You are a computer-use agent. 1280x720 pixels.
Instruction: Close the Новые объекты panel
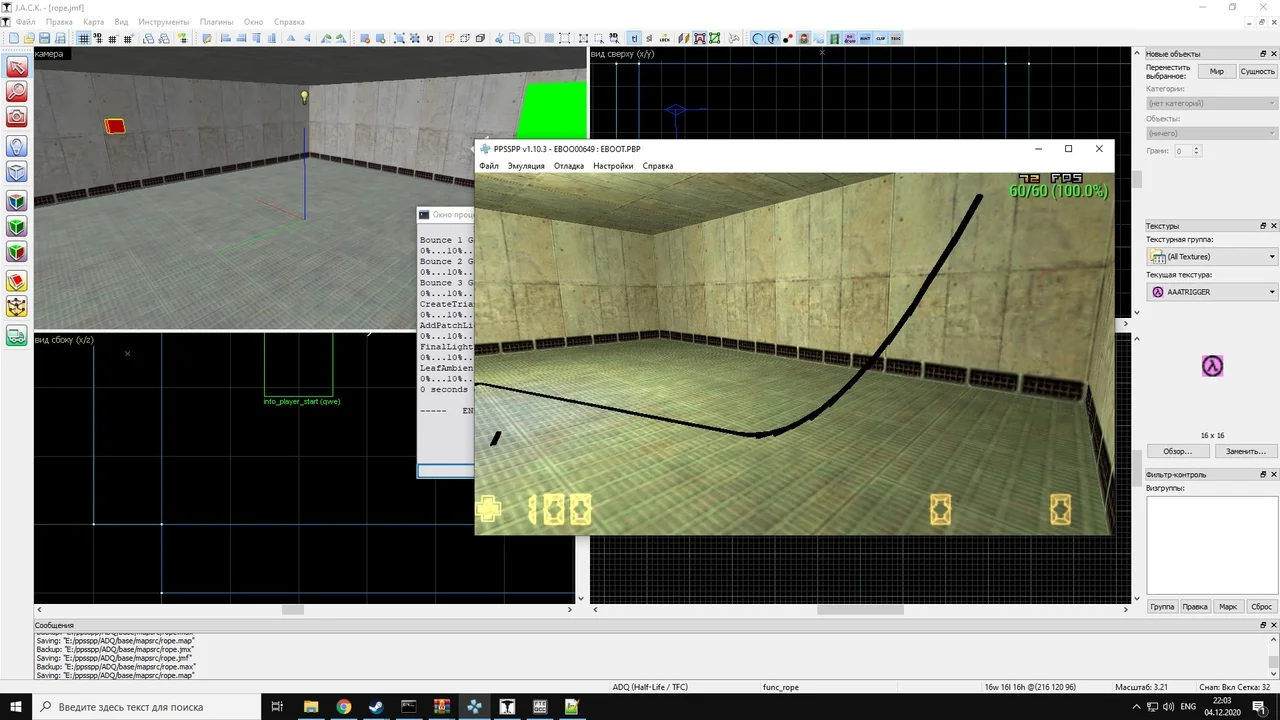point(1273,54)
